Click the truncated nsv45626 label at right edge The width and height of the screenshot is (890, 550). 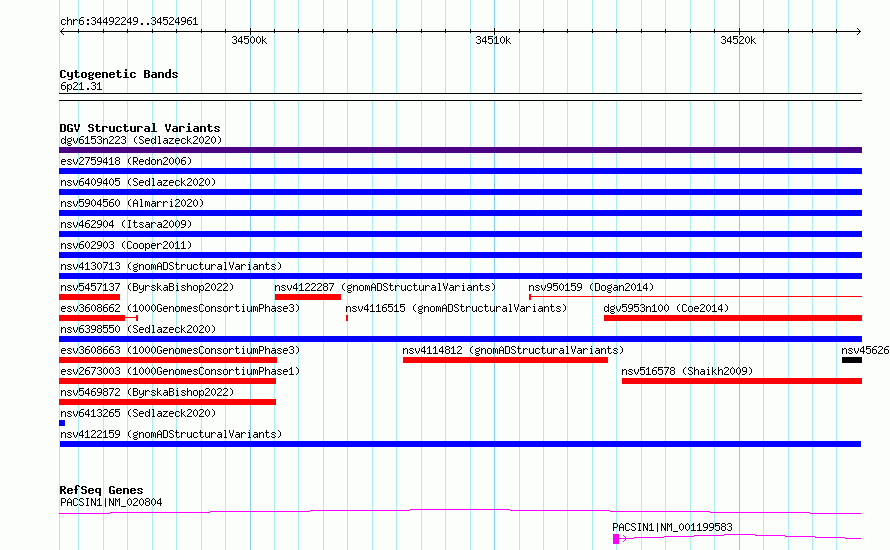pos(865,350)
